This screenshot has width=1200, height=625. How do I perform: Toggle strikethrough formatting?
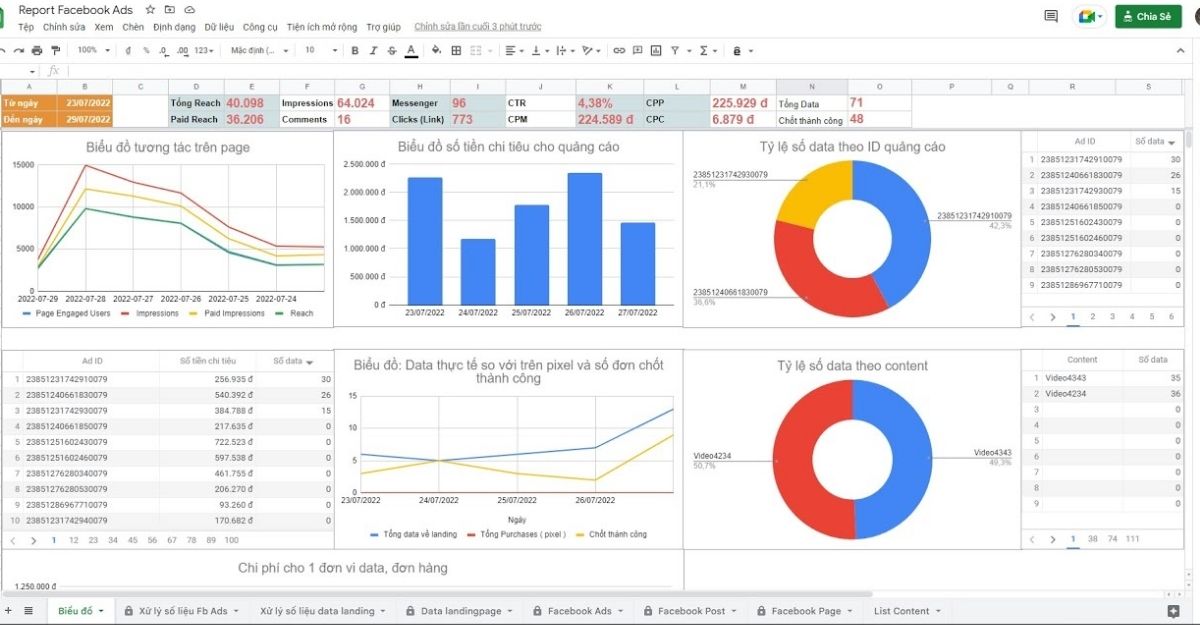click(x=392, y=50)
